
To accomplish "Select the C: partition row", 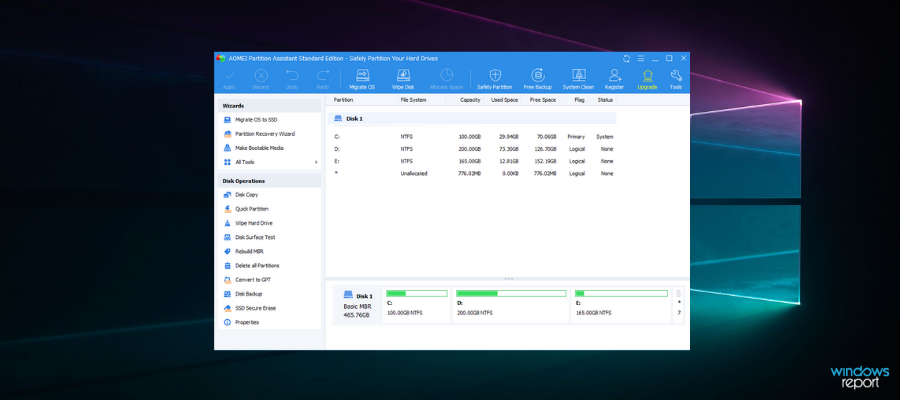I will pos(472,137).
